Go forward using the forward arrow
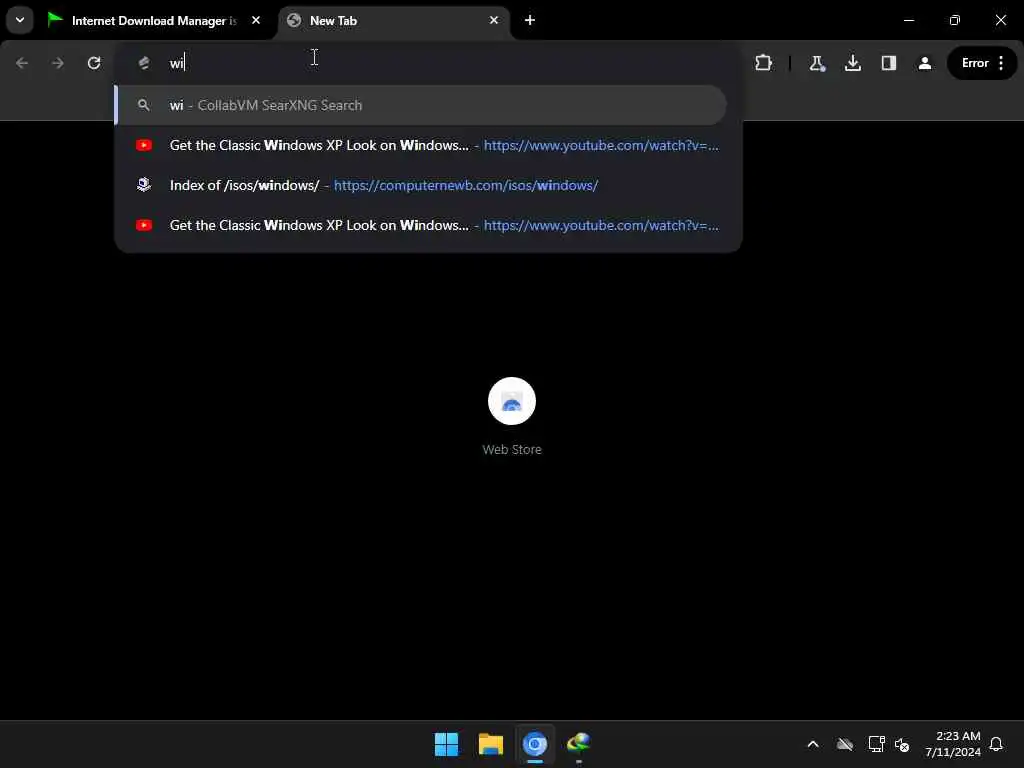 point(58,63)
